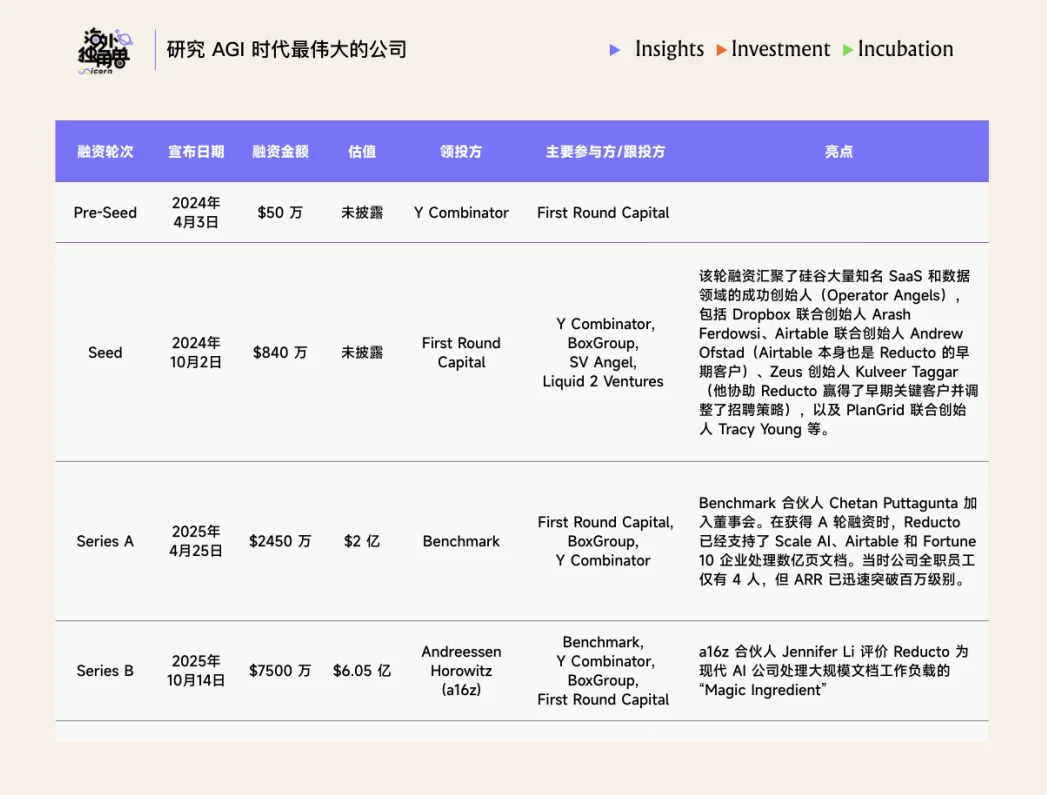Select the orange triangle before Investment
1047x795 pixels.
721,49
